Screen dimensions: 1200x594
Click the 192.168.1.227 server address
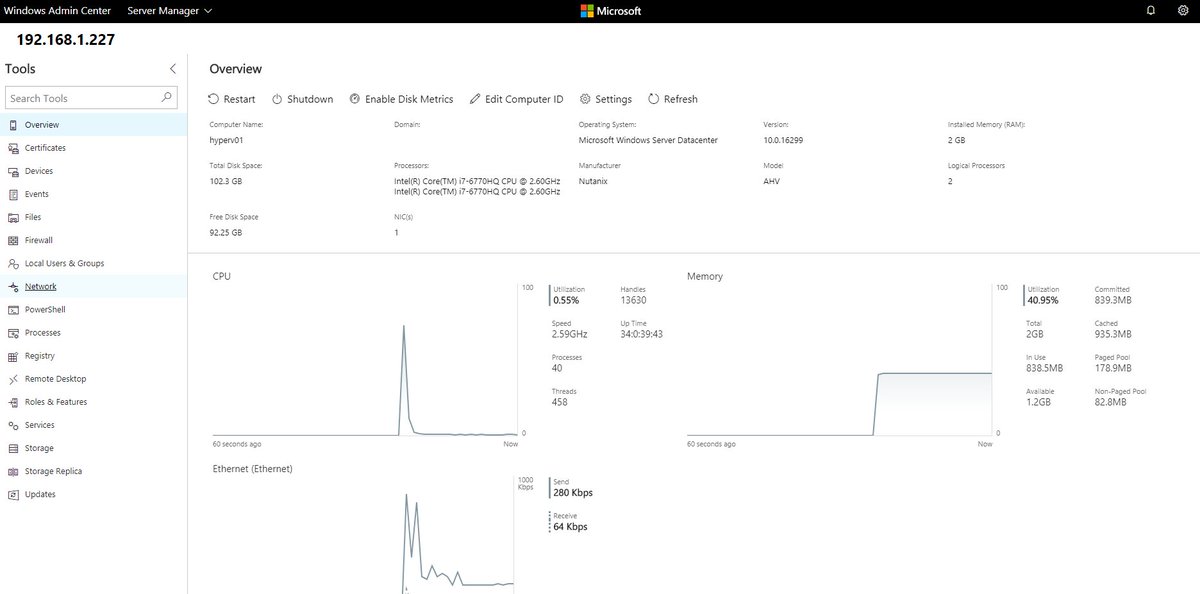[66, 41]
